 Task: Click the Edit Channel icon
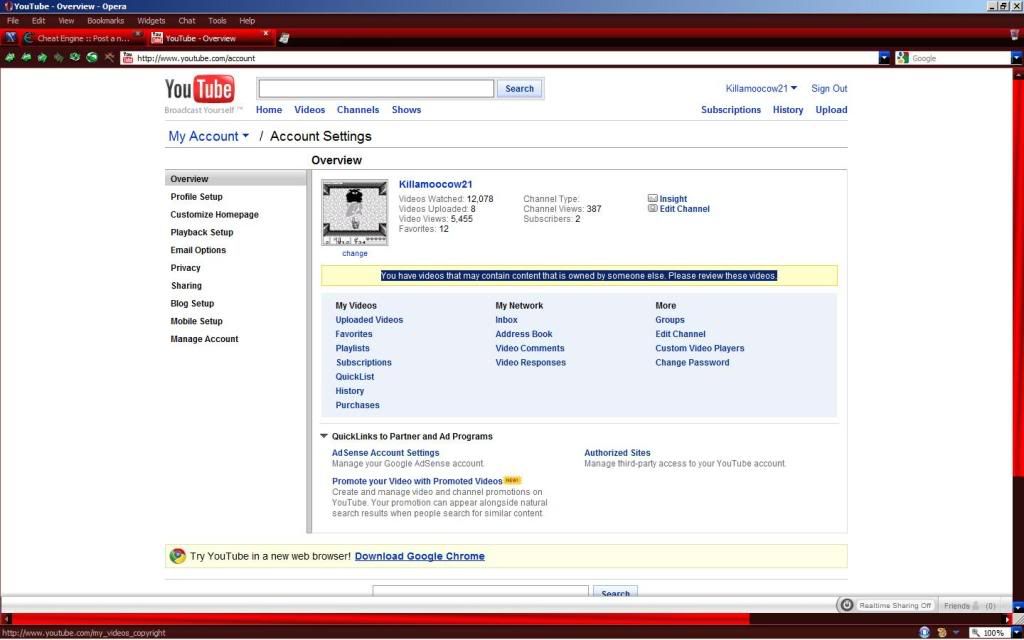point(653,209)
